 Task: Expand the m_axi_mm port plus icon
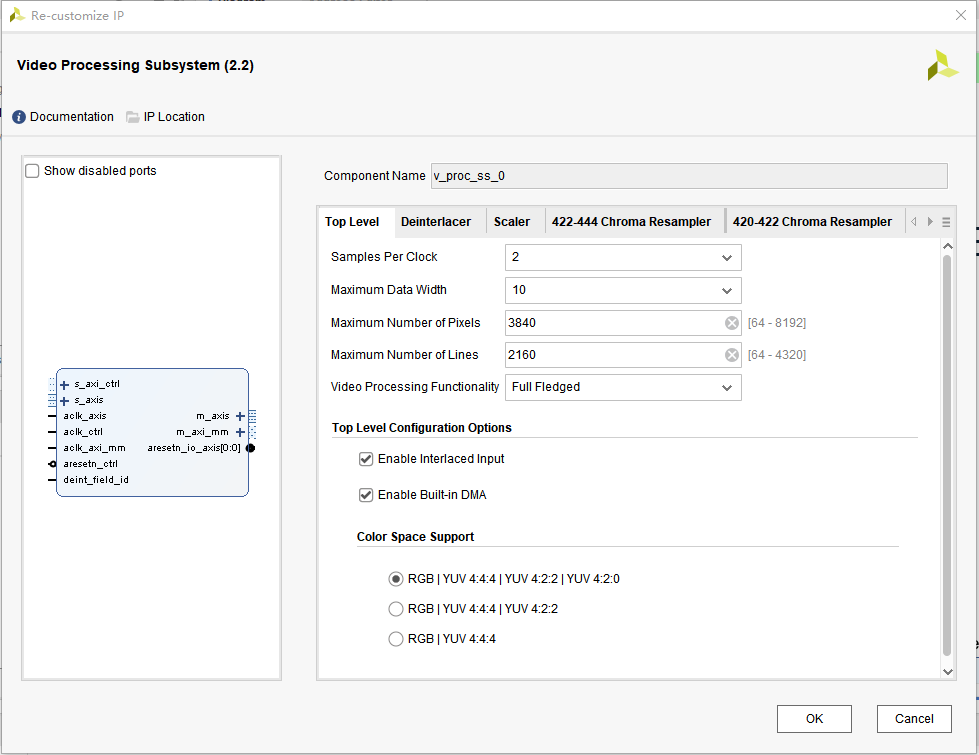tap(240, 432)
